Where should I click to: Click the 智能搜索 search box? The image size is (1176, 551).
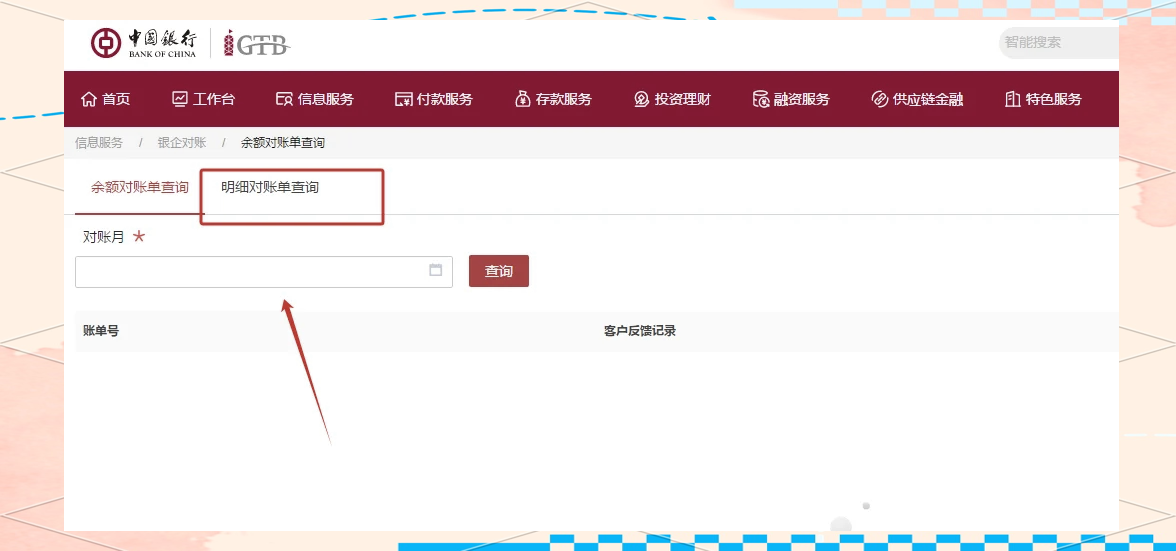tap(1059, 43)
